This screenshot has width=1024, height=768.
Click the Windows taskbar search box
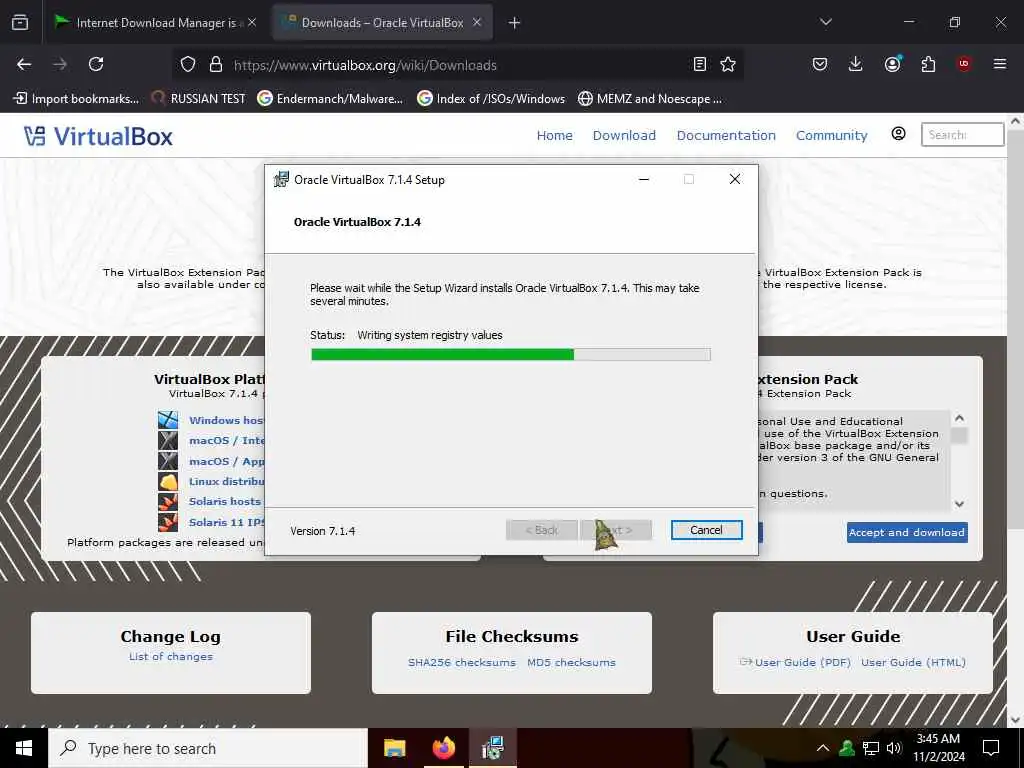click(x=208, y=748)
